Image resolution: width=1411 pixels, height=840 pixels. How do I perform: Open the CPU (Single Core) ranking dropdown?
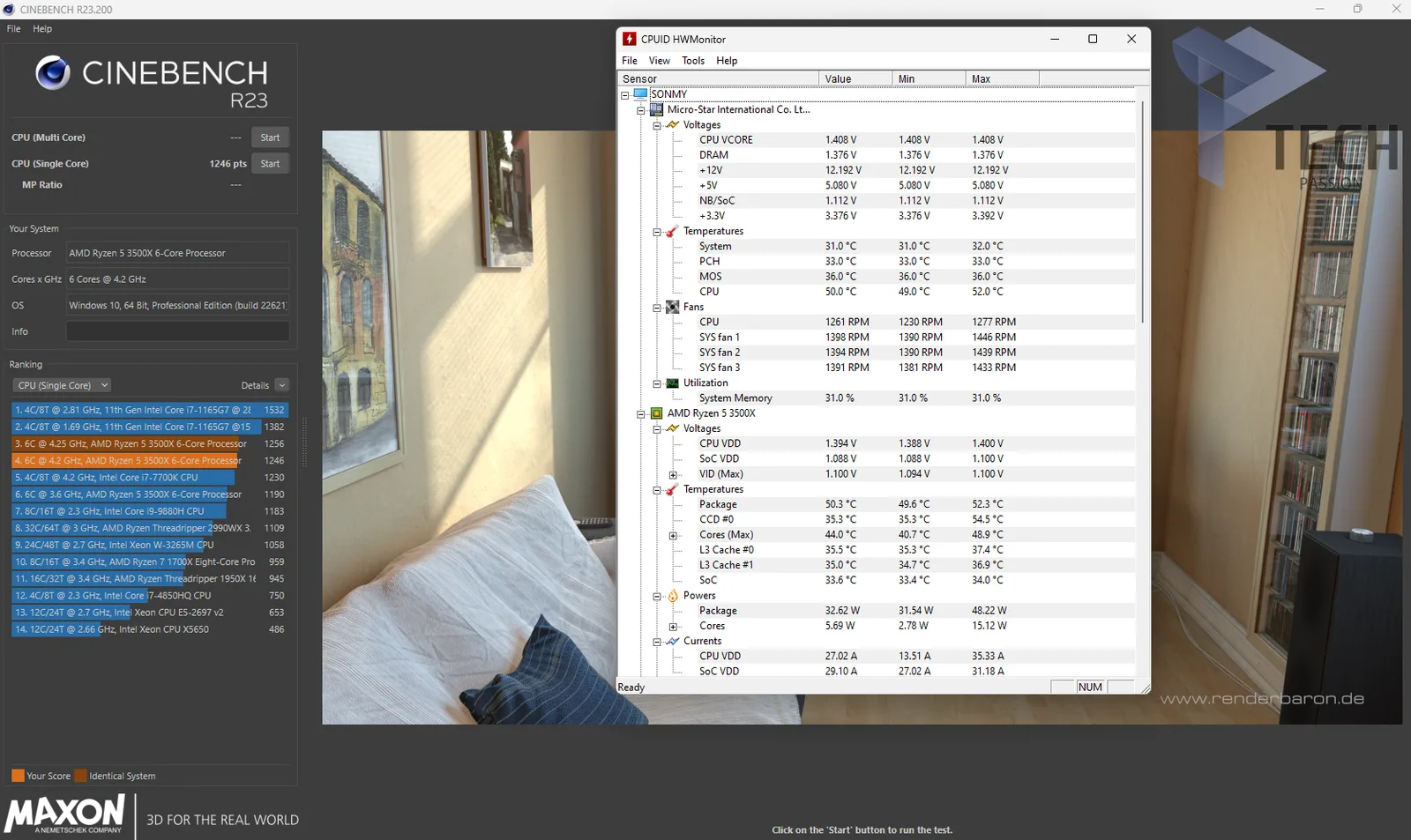tap(62, 385)
